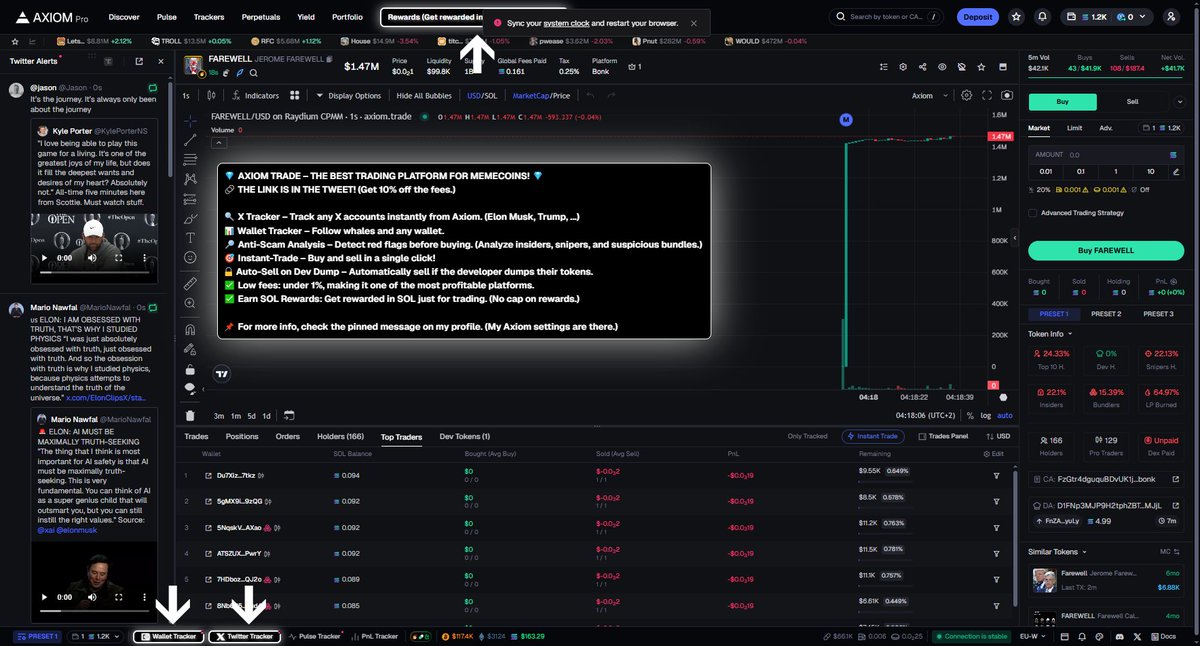Enter chart fullscreen mode
Image resolution: width=1200 pixels, height=646 pixels.
point(987,96)
